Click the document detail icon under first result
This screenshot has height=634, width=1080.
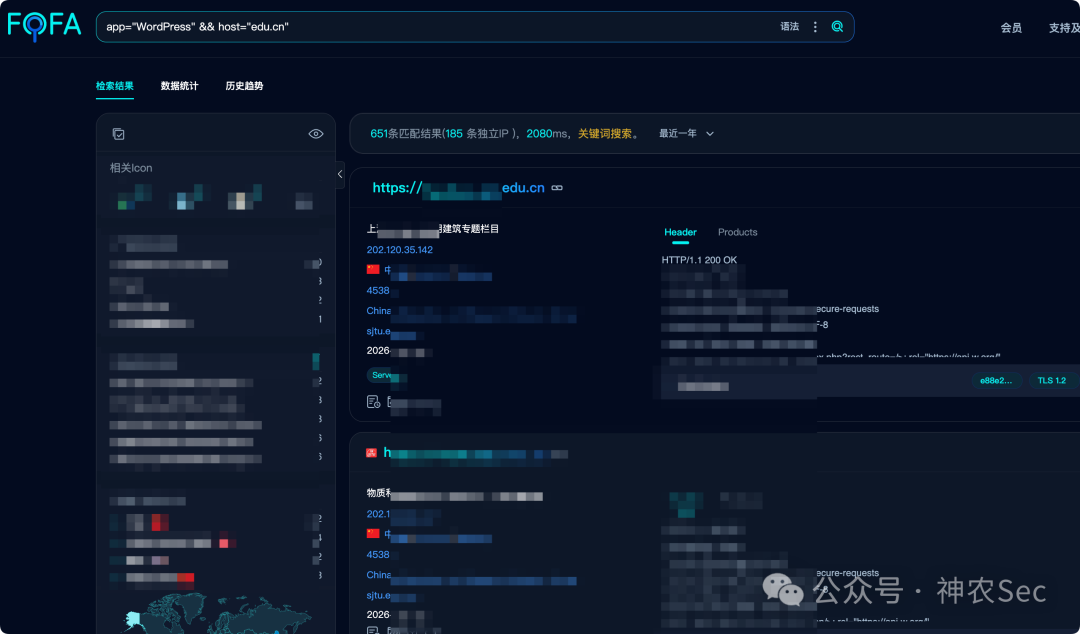click(x=373, y=402)
